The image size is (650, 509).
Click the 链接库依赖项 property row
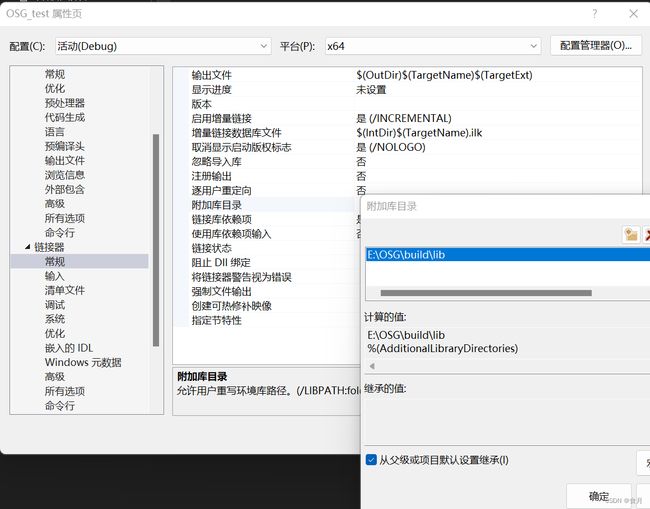[x=274, y=219]
